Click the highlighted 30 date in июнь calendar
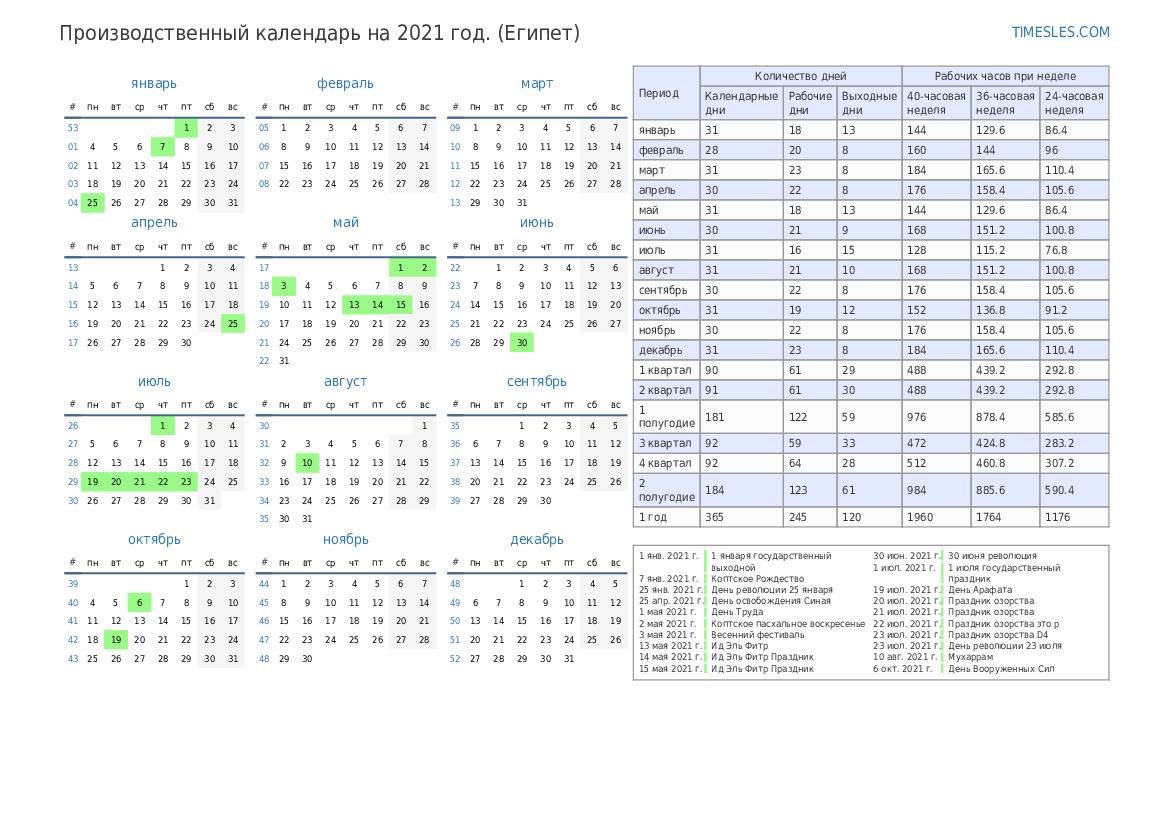Viewport: 1169px width, 827px height. point(521,343)
